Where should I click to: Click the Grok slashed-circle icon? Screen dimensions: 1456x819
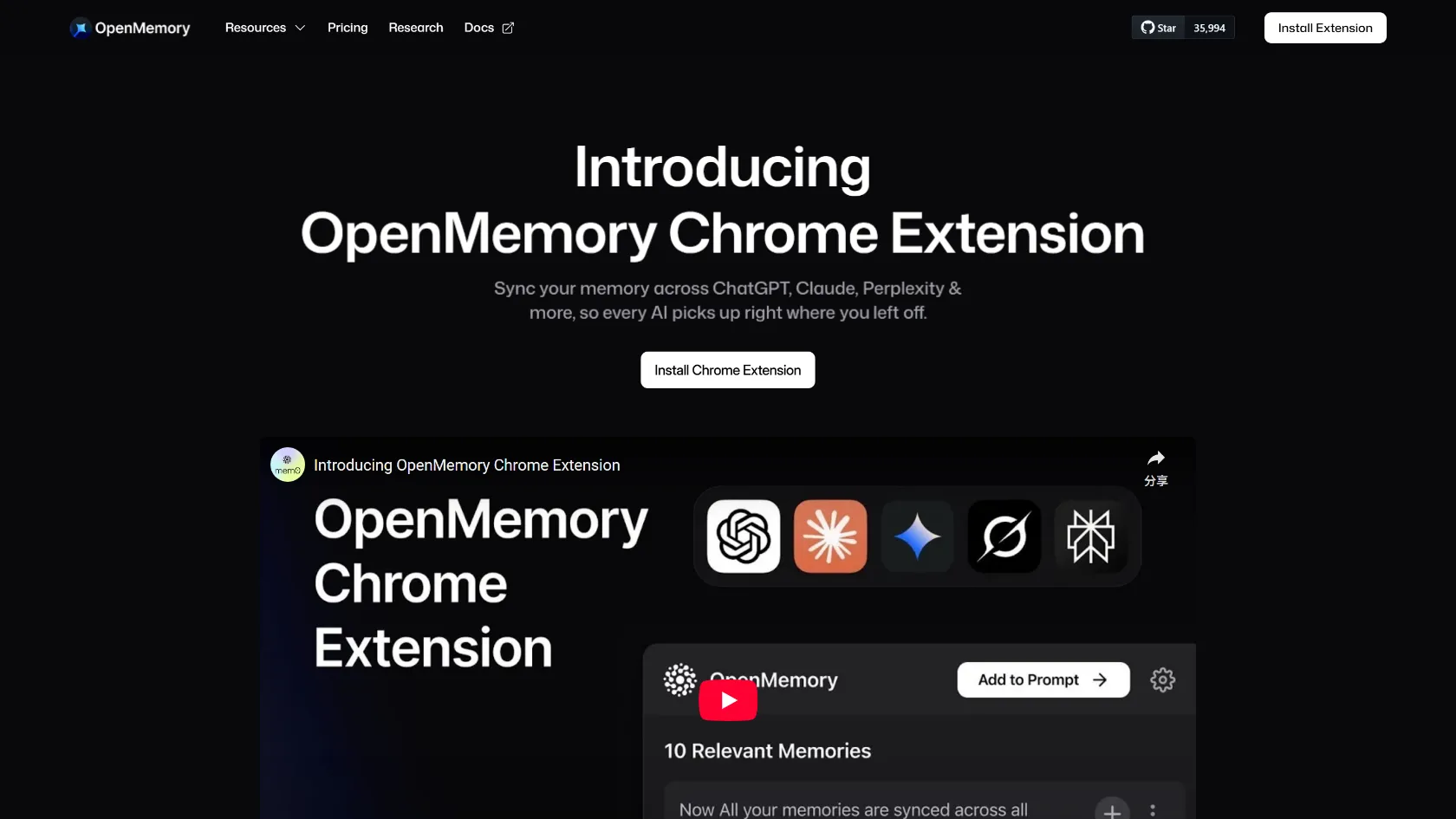point(1004,536)
